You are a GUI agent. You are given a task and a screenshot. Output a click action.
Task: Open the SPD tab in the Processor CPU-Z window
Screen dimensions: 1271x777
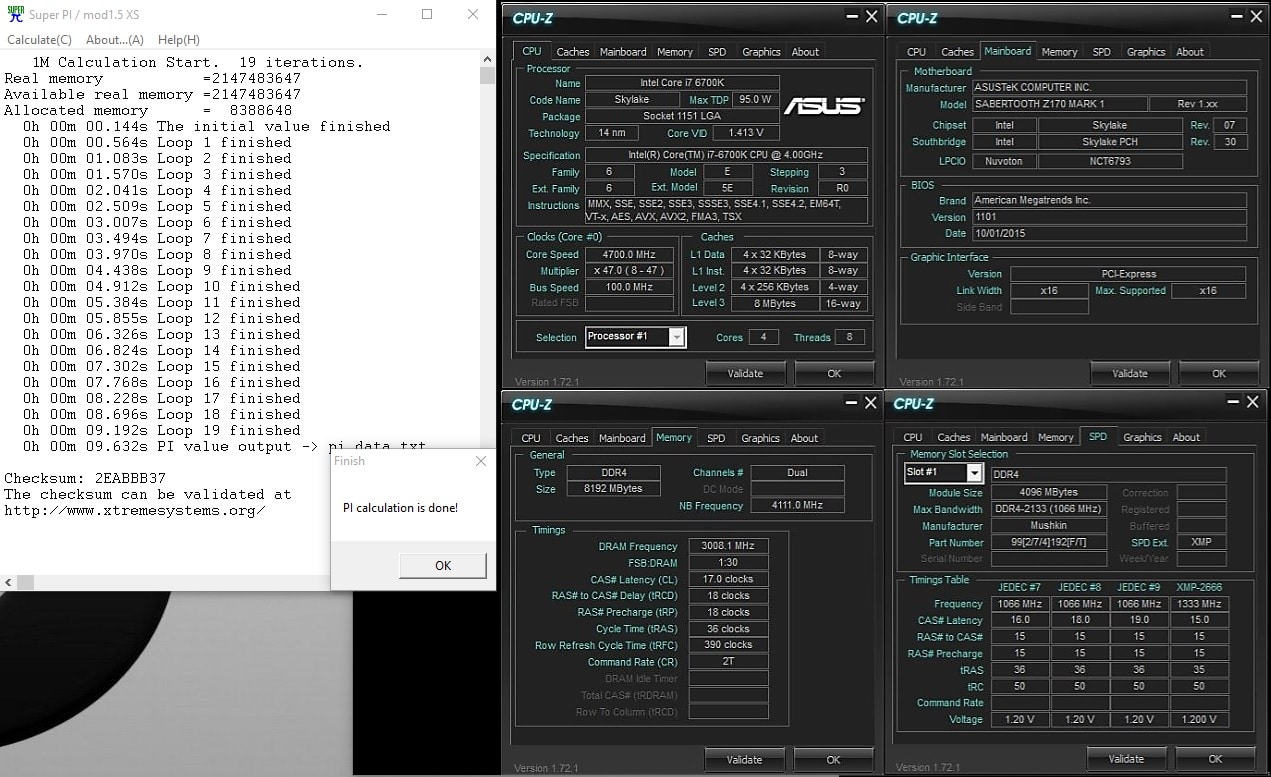point(717,52)
